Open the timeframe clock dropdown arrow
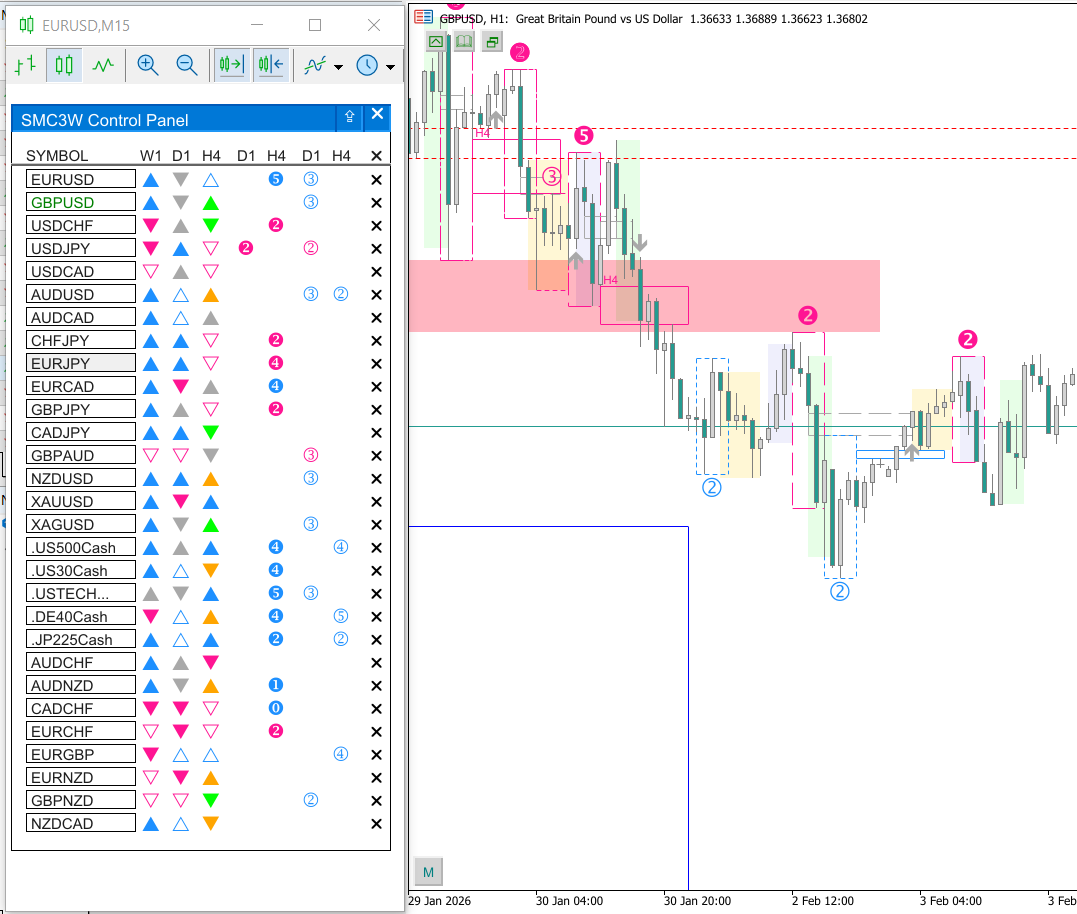1077x914 pixels. (x=390, y=67)
